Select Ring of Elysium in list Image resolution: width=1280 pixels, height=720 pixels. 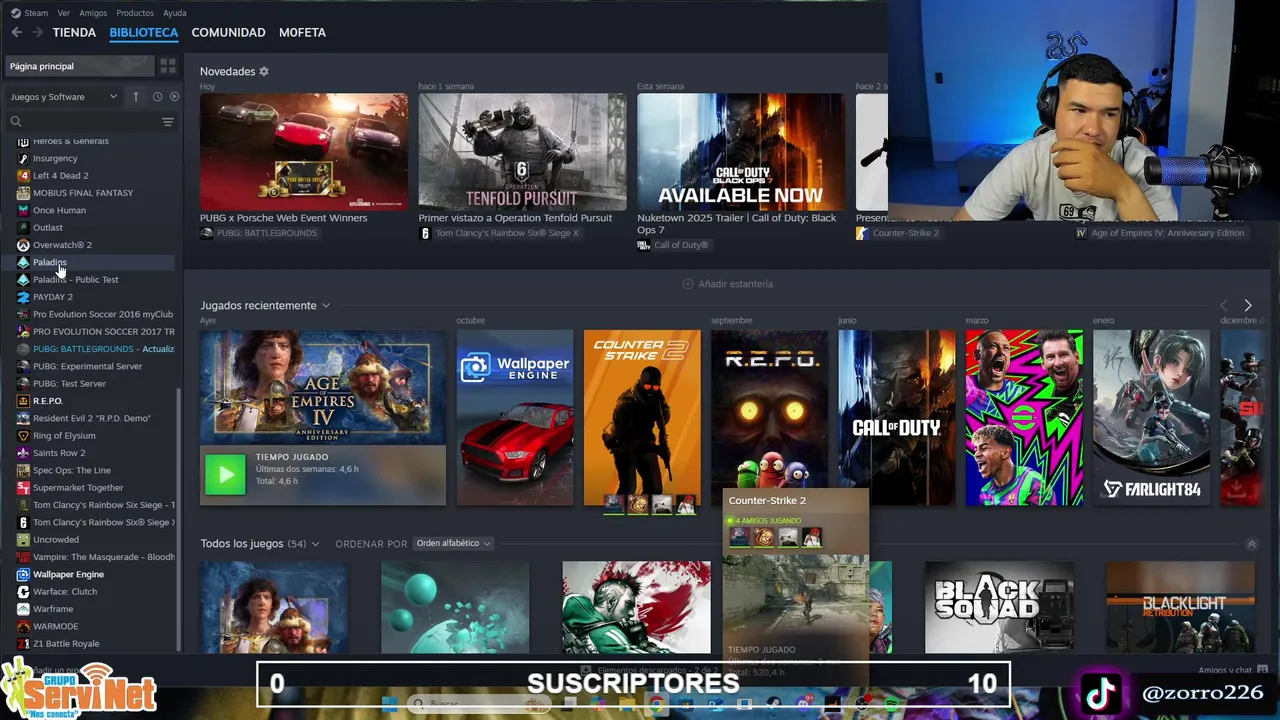tap(64, 436)
